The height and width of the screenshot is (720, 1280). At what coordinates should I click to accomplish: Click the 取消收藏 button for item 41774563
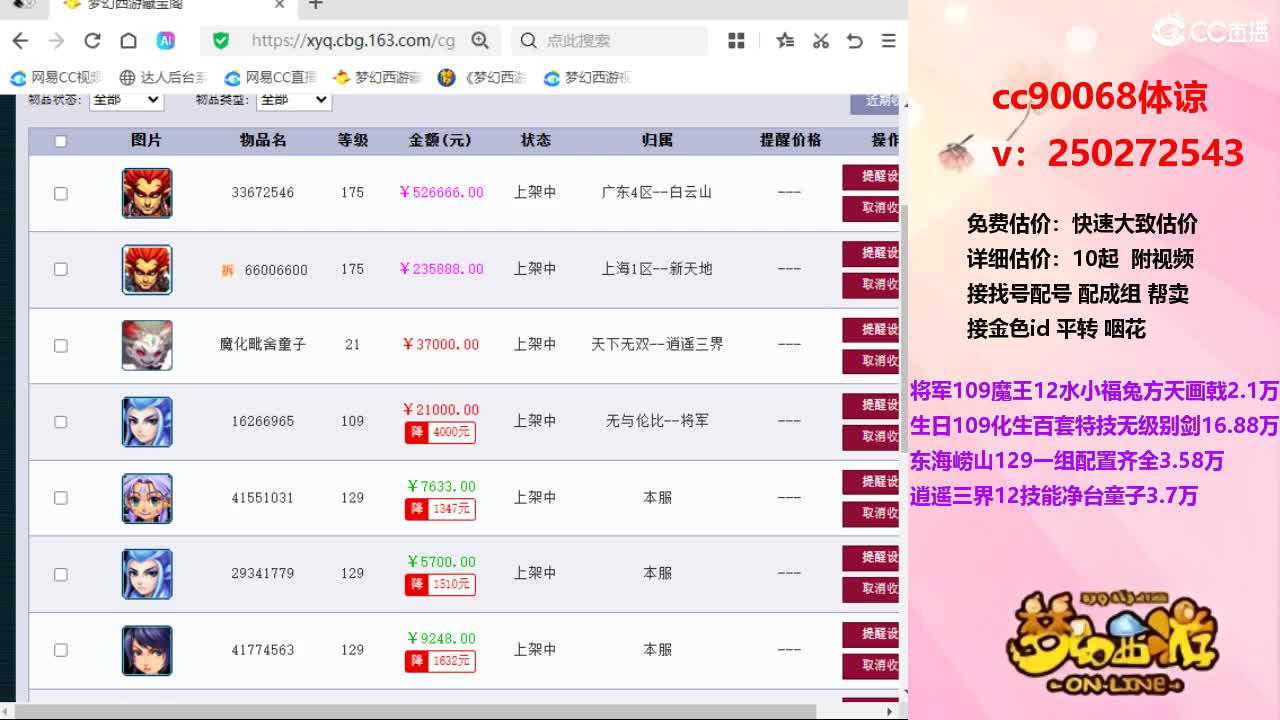[871, 665]
